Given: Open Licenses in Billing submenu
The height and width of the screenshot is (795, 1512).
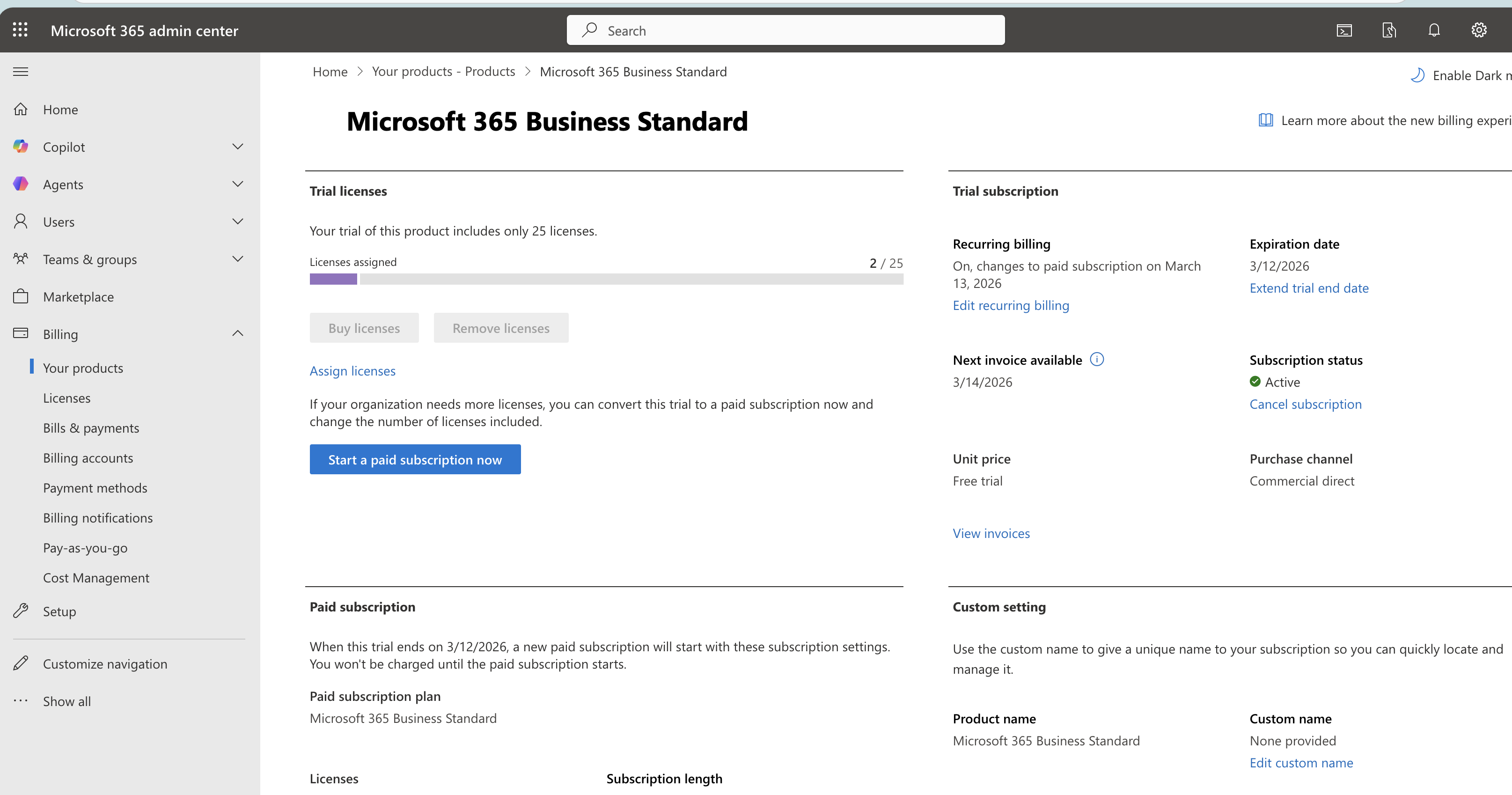Looking at the screenshot, I should pos(67,397).
